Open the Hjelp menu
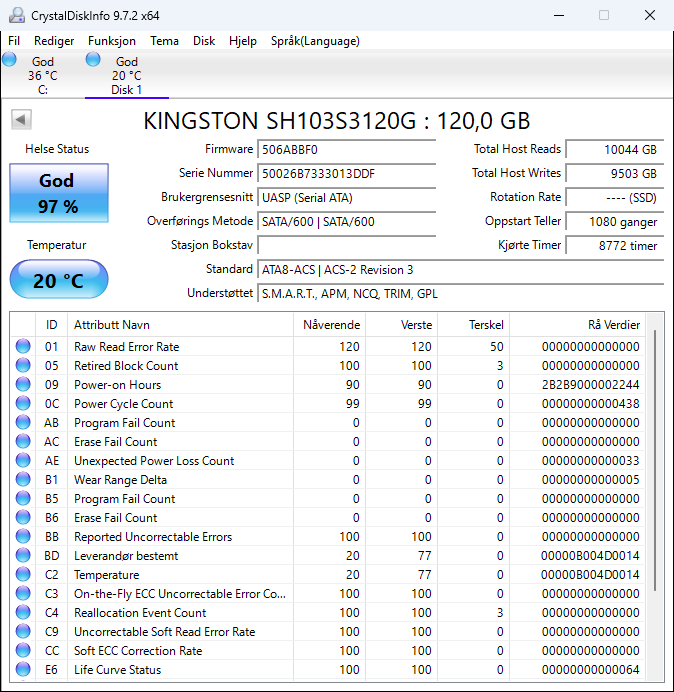Screen dimensions: 674x692 243,41
